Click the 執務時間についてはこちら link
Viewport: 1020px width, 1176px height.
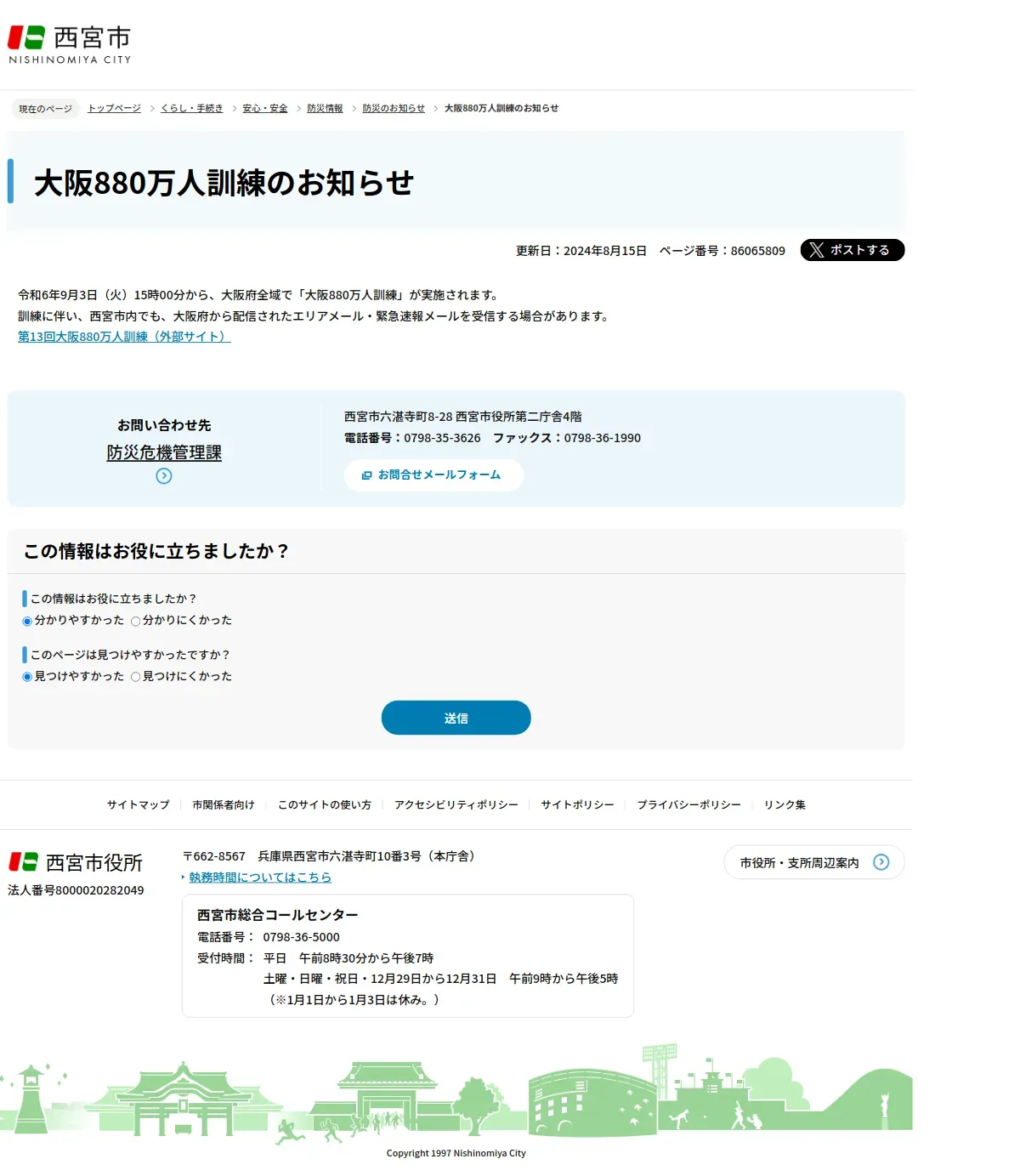coord(260,878)
